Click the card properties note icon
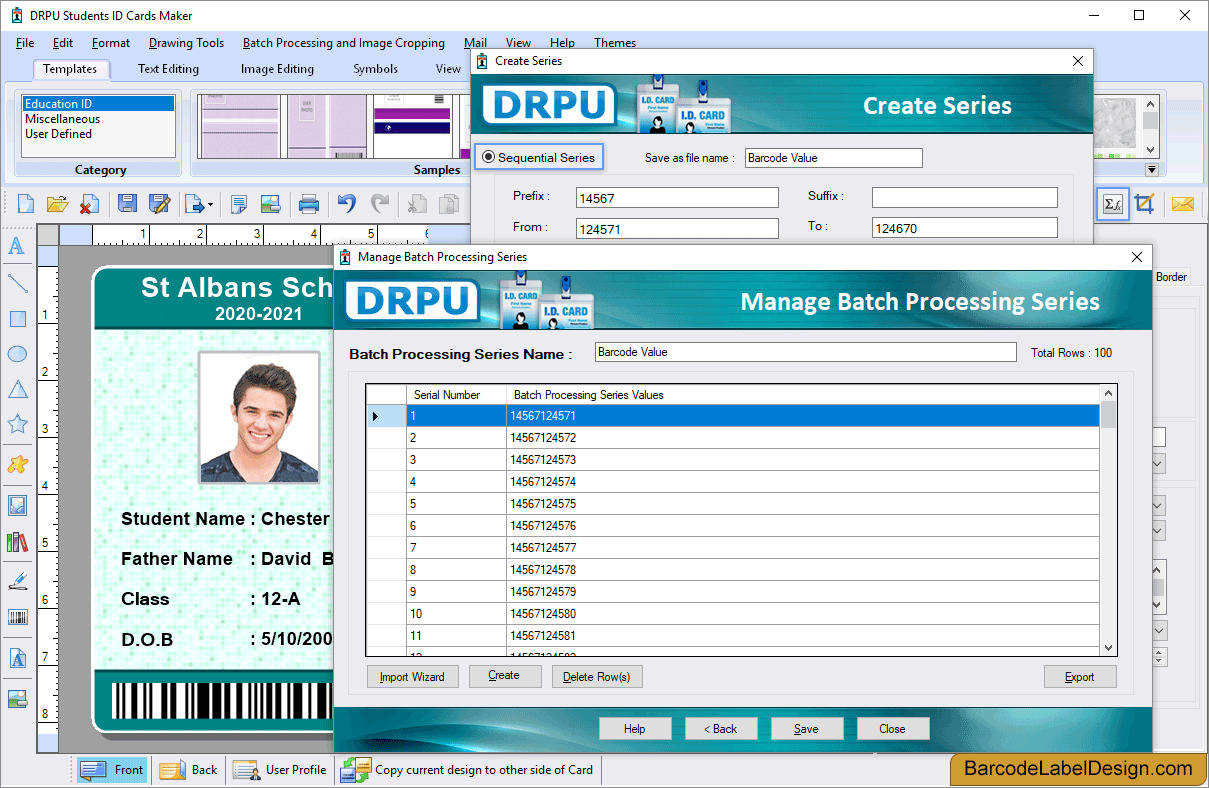The height and width of the screenshot is (788, 1209). coord(239,204)
